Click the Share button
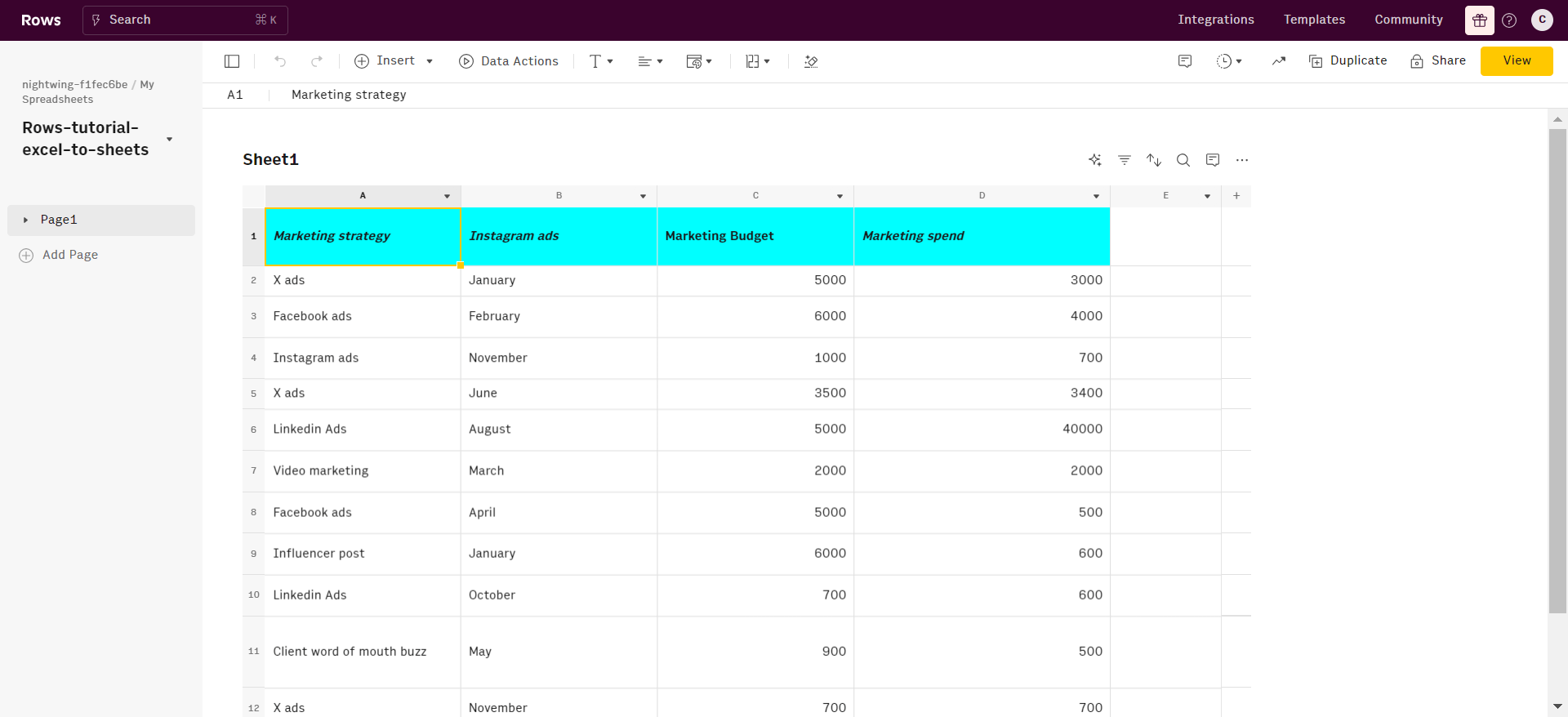1568x717 pixels. click(x=1438, y=61)
